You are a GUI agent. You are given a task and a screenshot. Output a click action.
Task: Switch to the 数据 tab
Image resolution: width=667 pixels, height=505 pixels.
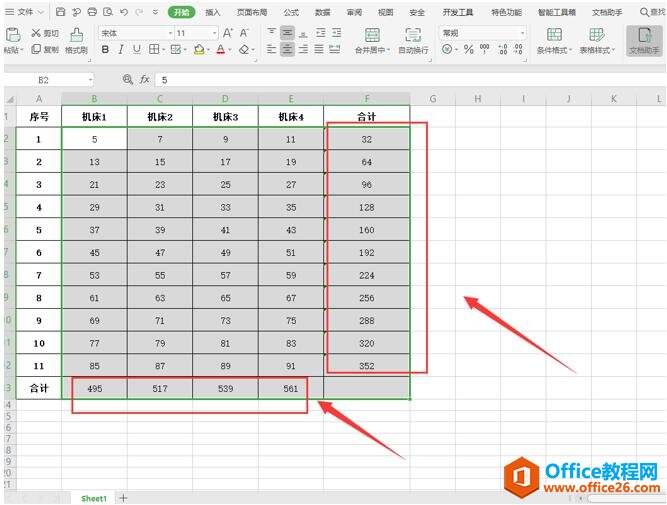[x=322, y=12]
